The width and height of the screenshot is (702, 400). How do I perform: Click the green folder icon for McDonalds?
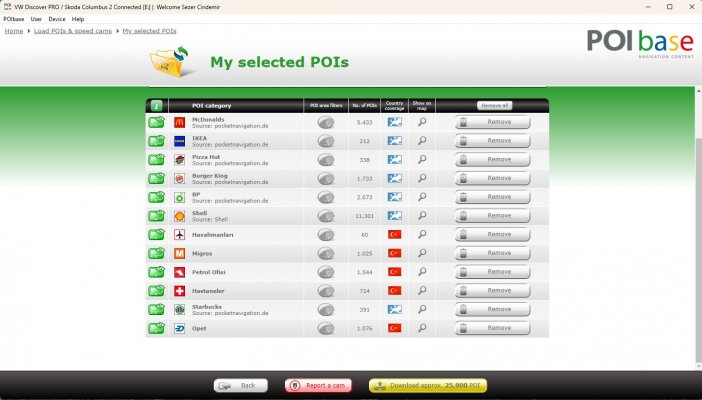pos(156,122)
